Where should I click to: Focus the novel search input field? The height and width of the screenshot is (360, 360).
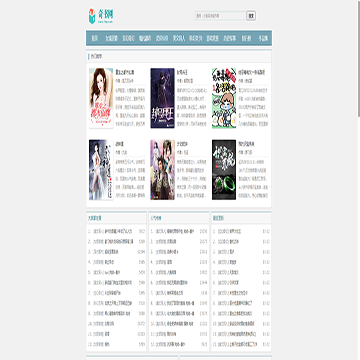tap(221, 16)
